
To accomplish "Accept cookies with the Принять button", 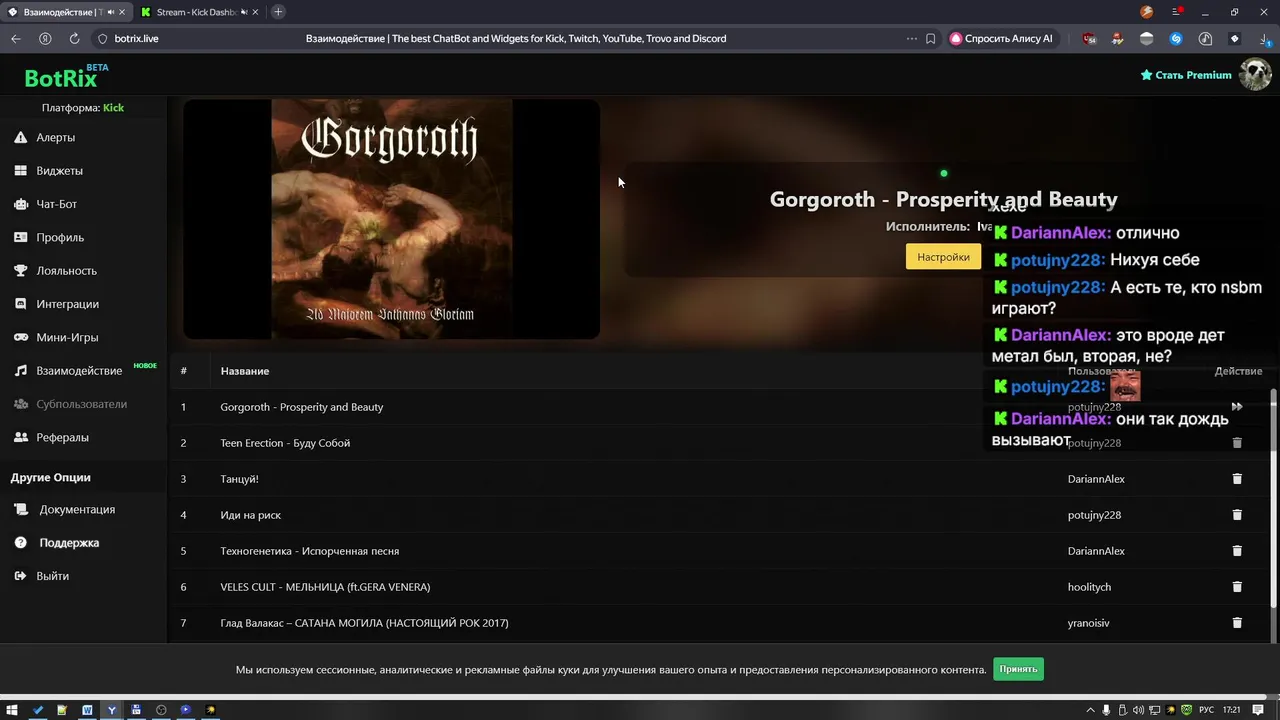I will [1018, 669].
